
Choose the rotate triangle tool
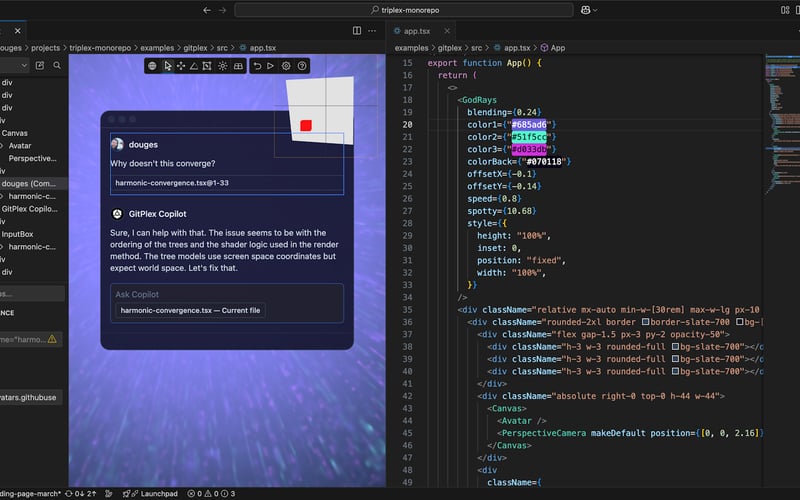coord(194,66)
